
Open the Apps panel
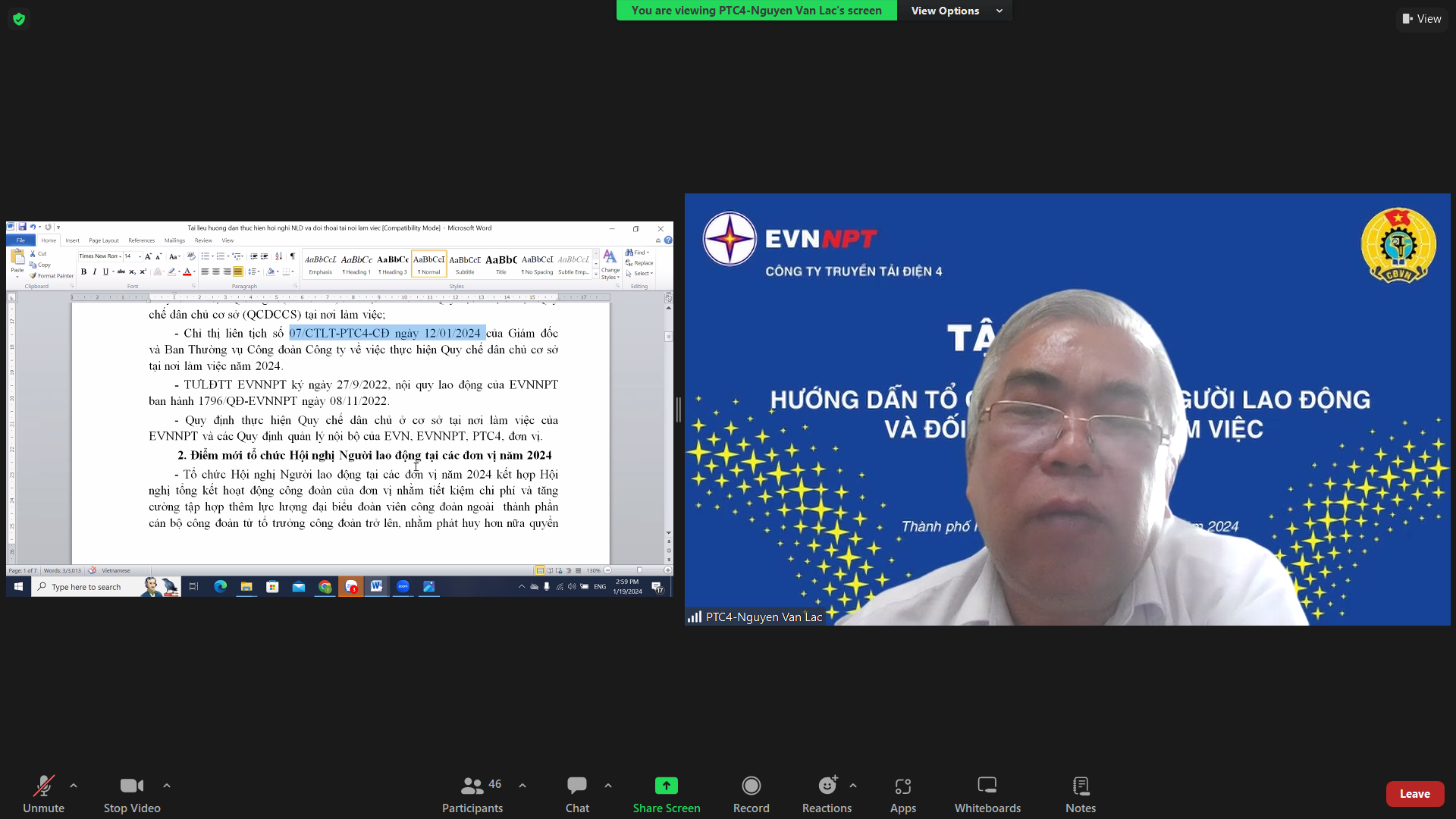coord(902,793)
